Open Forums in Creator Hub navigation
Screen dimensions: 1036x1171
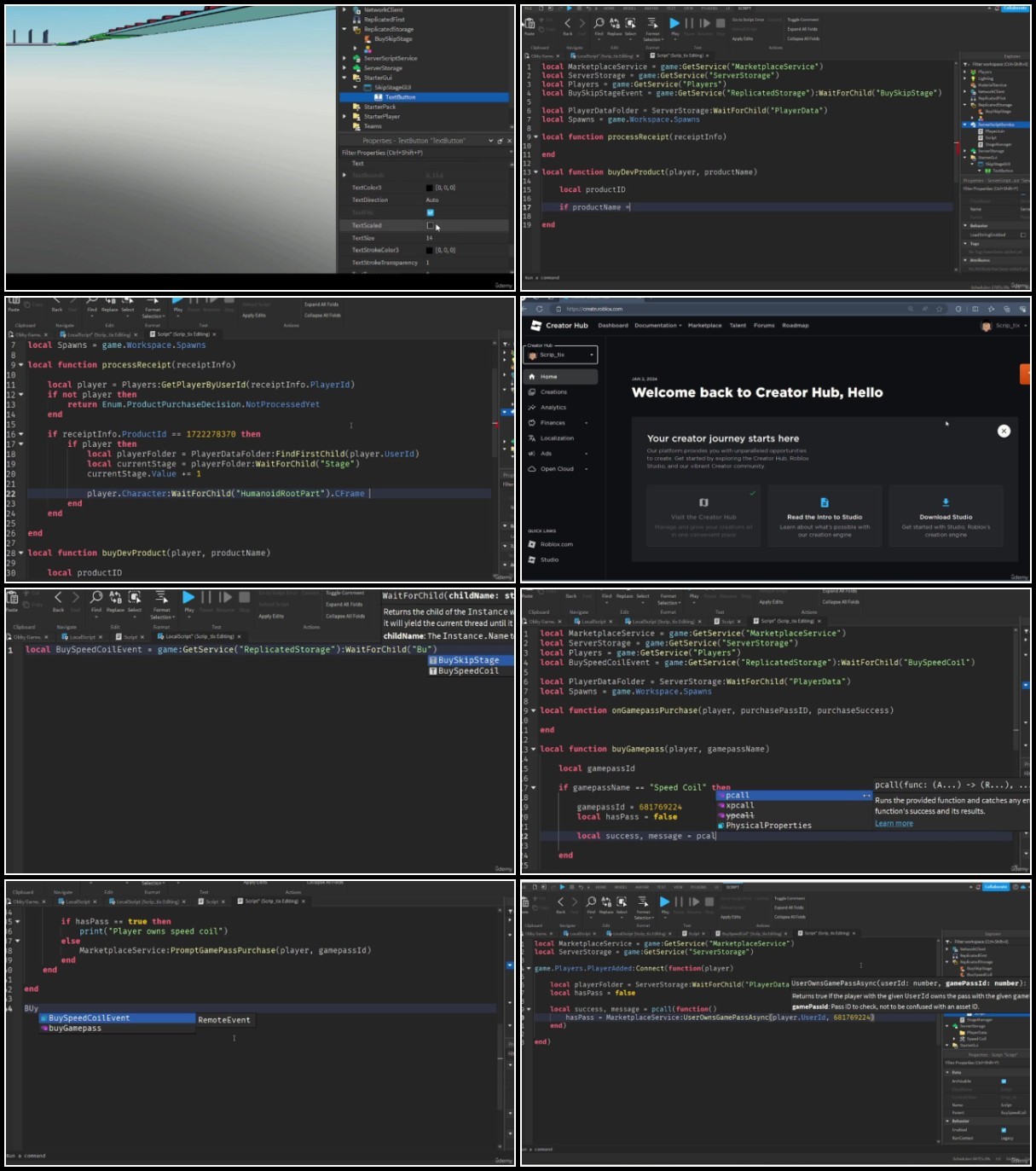point(764,325)
